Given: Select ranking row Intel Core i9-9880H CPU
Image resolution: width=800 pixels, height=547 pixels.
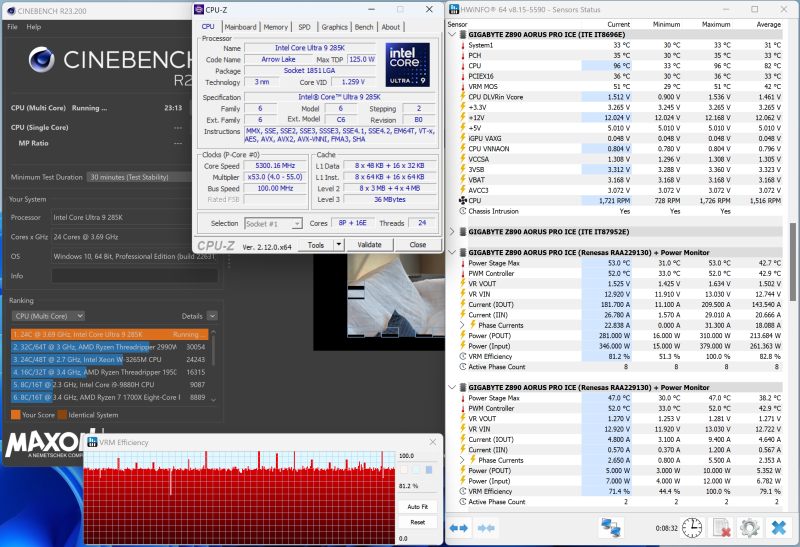Looking at the screenshot, I should tap(109, 385).
